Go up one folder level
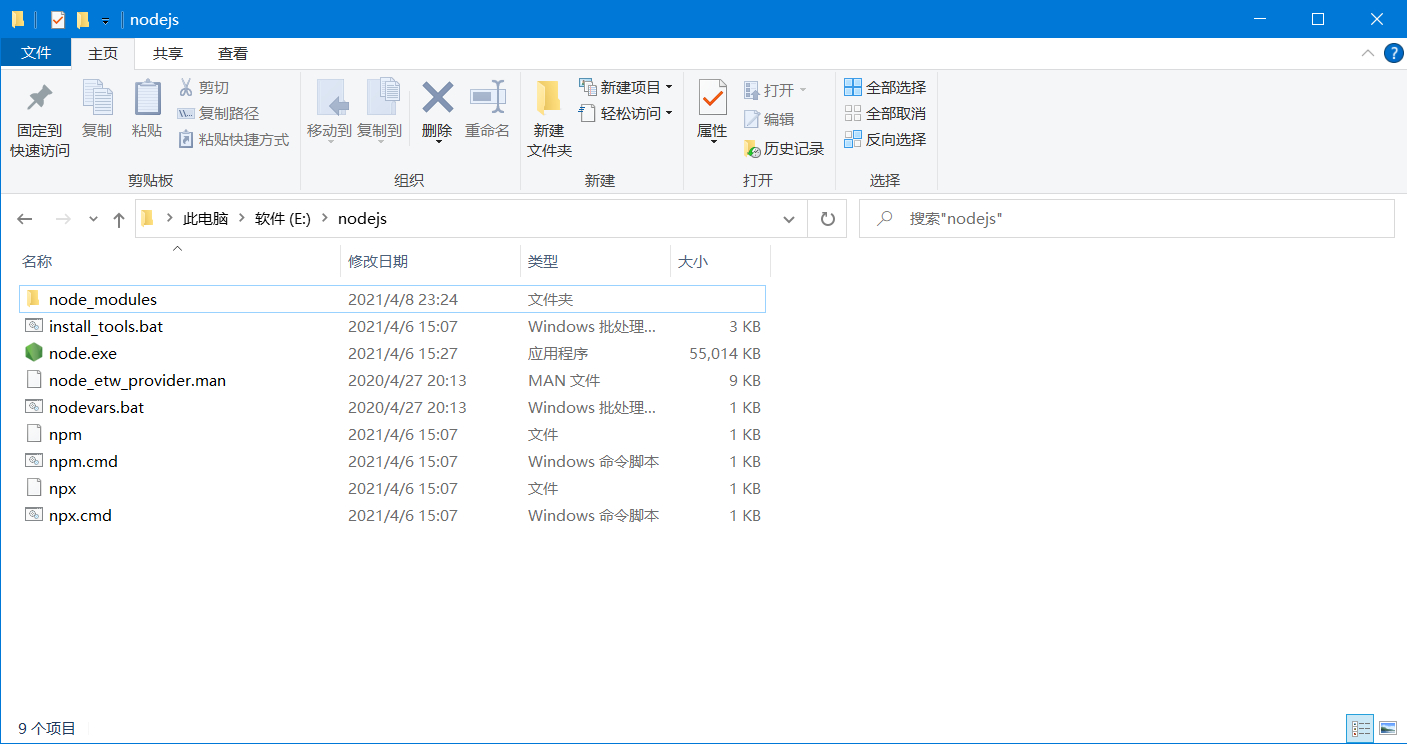The image size is (1407, 744). 119,219
